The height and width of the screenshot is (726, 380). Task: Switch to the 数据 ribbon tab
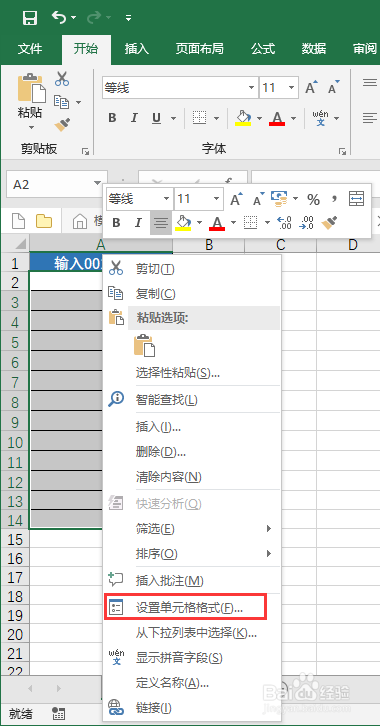[x=313, y=49]
